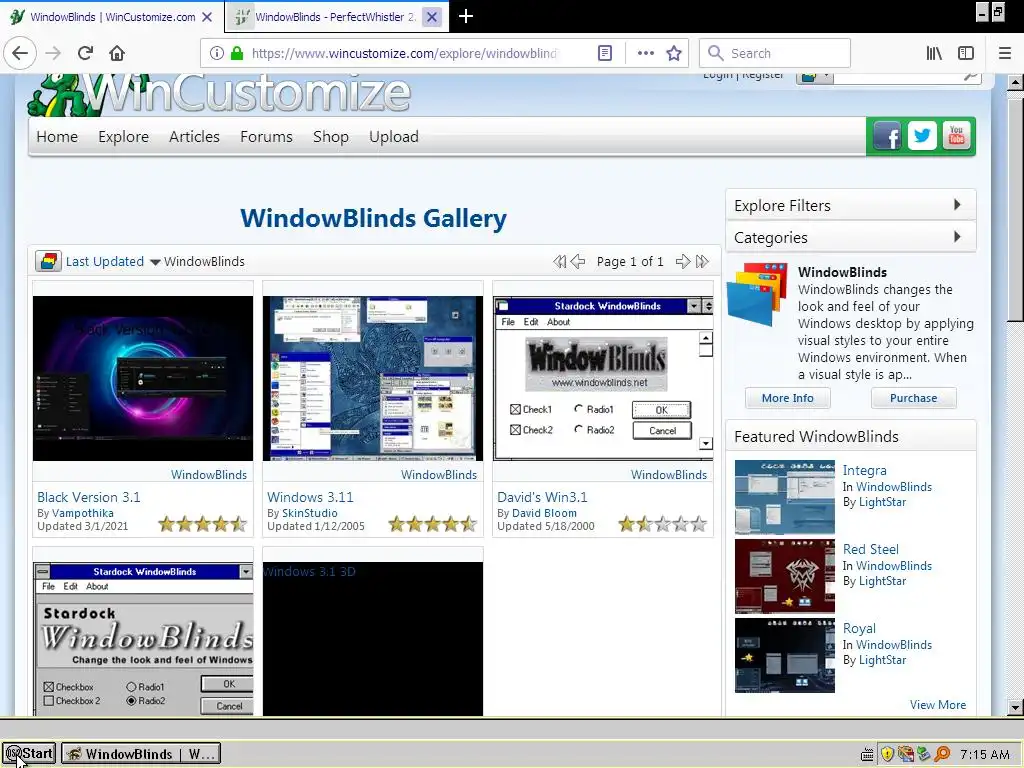View site information icon in URL bar

(x=217, y=53)
